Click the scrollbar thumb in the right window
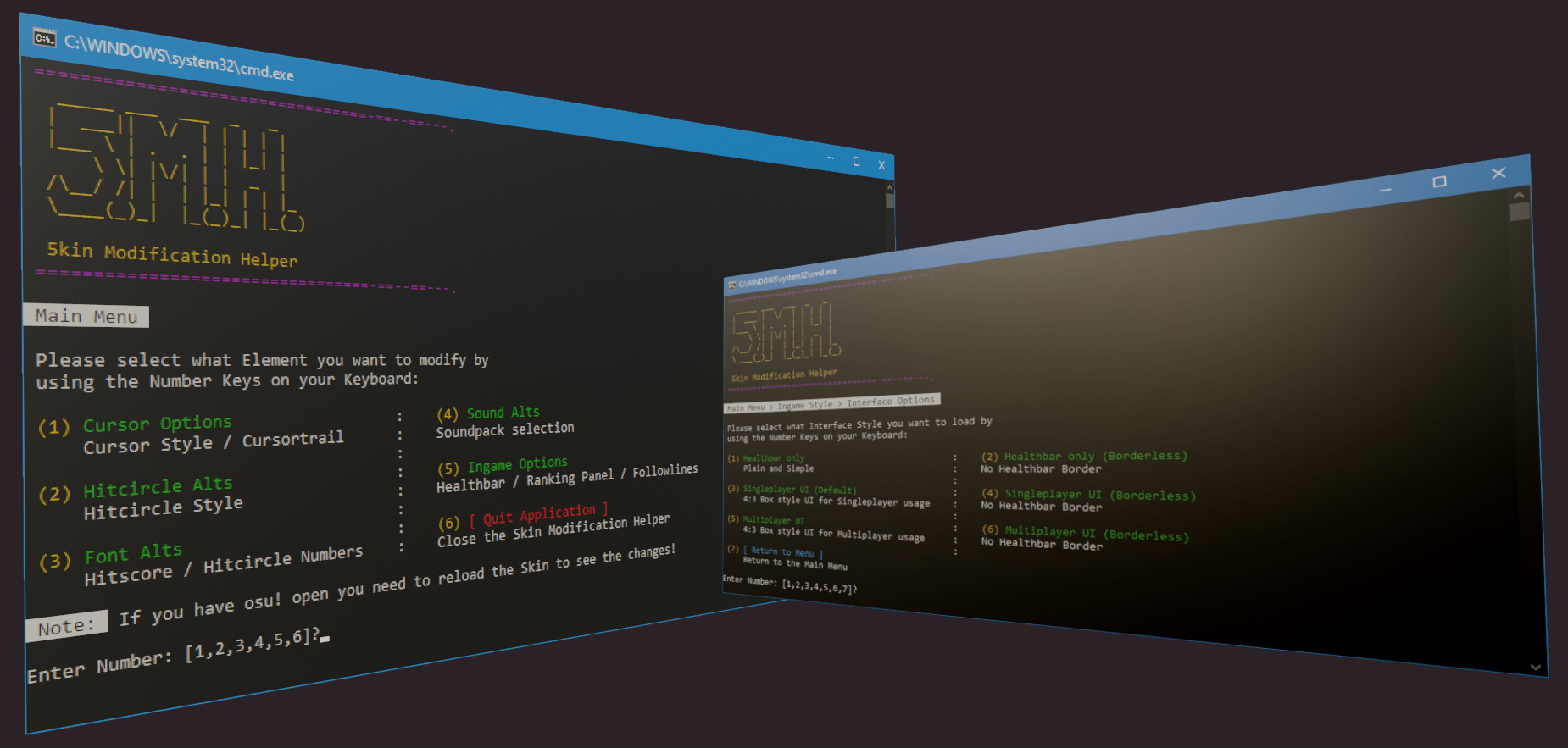 click(1520, 212)
